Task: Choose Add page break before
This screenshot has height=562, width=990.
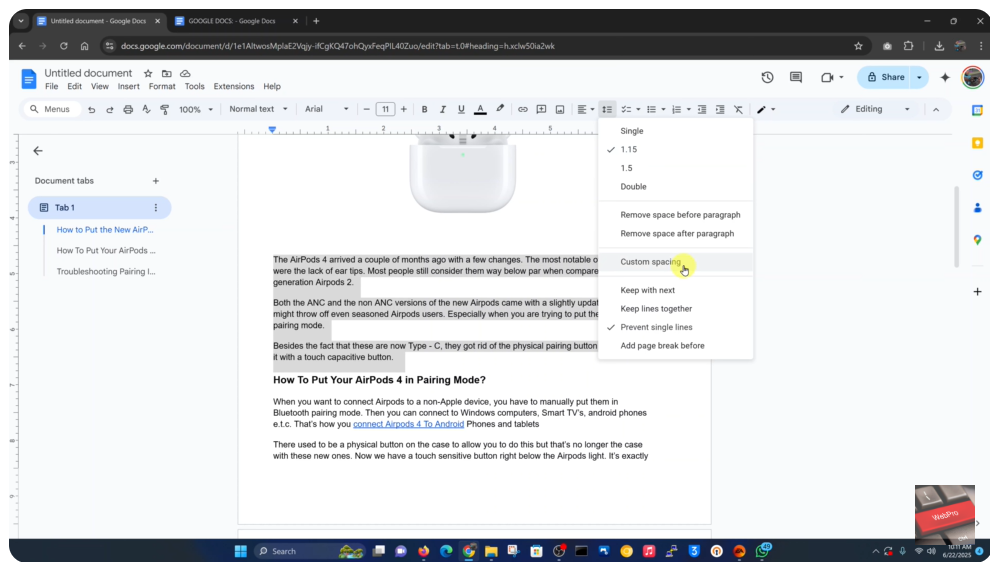Action: point(676,346)
